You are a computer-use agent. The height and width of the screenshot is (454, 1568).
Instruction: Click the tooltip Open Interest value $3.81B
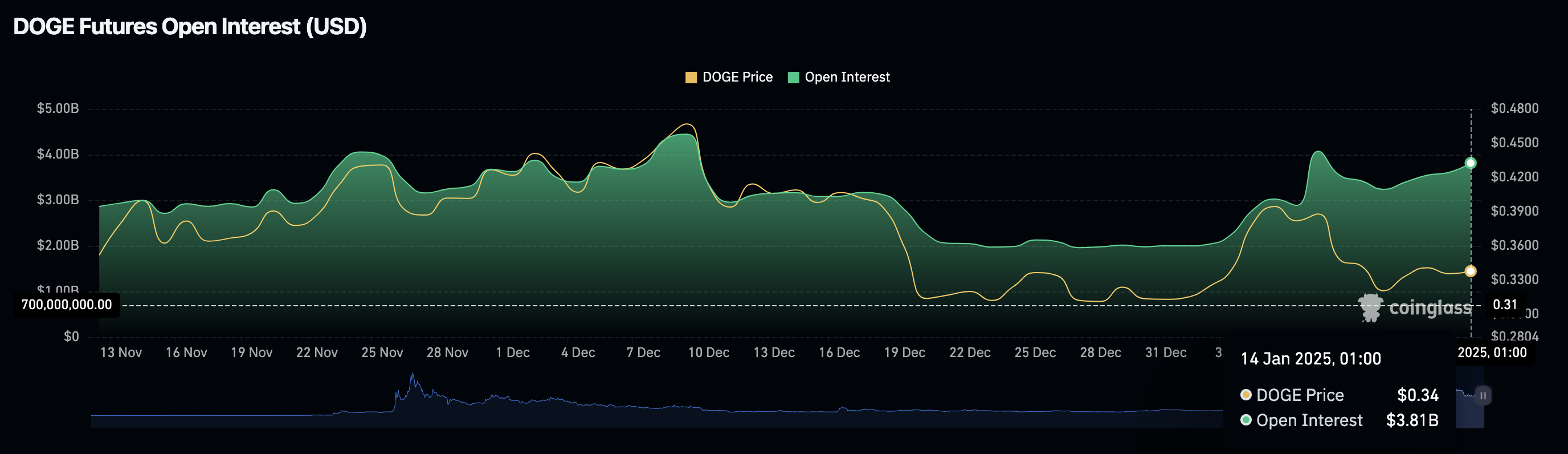1412,420
